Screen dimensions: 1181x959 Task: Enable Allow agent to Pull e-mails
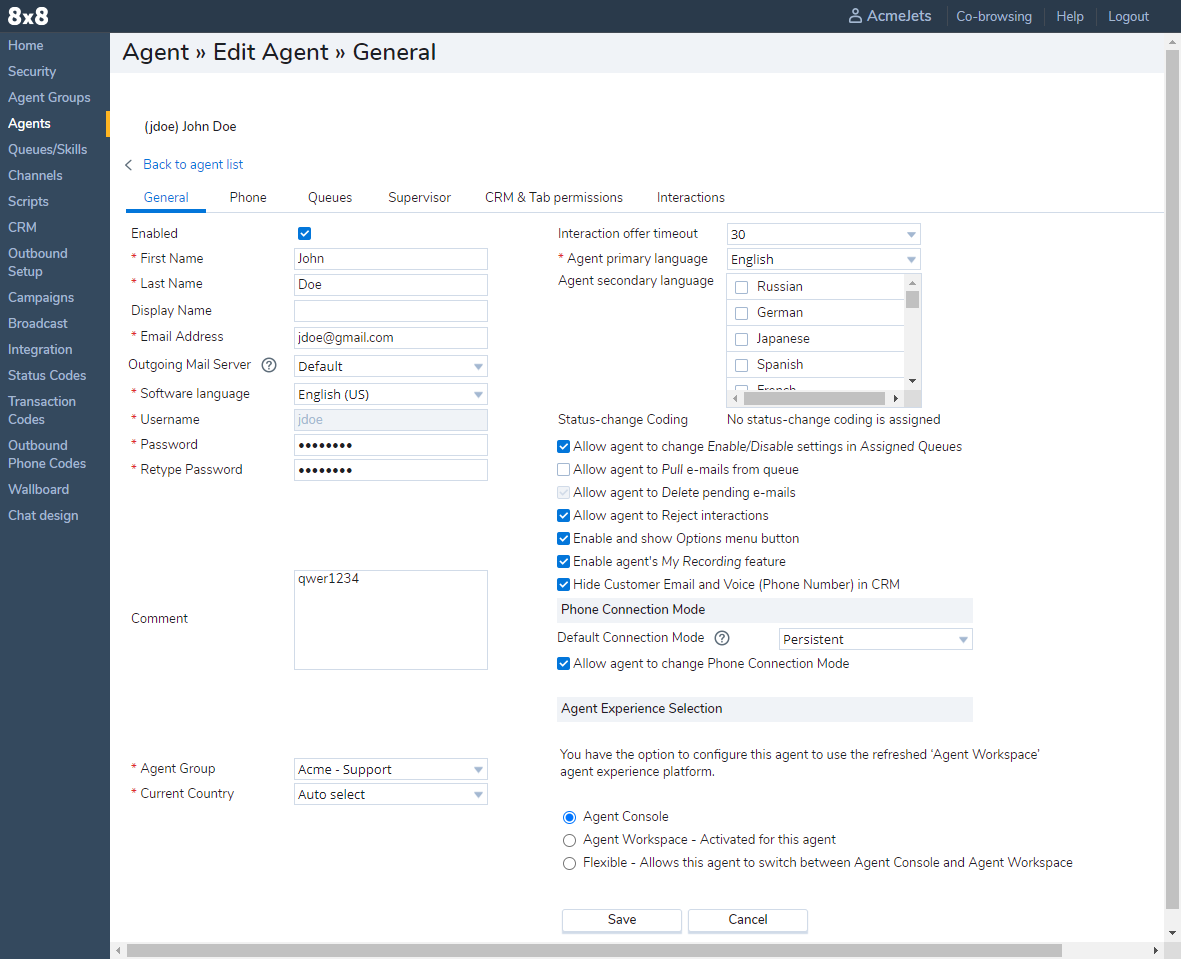(563, 469)
